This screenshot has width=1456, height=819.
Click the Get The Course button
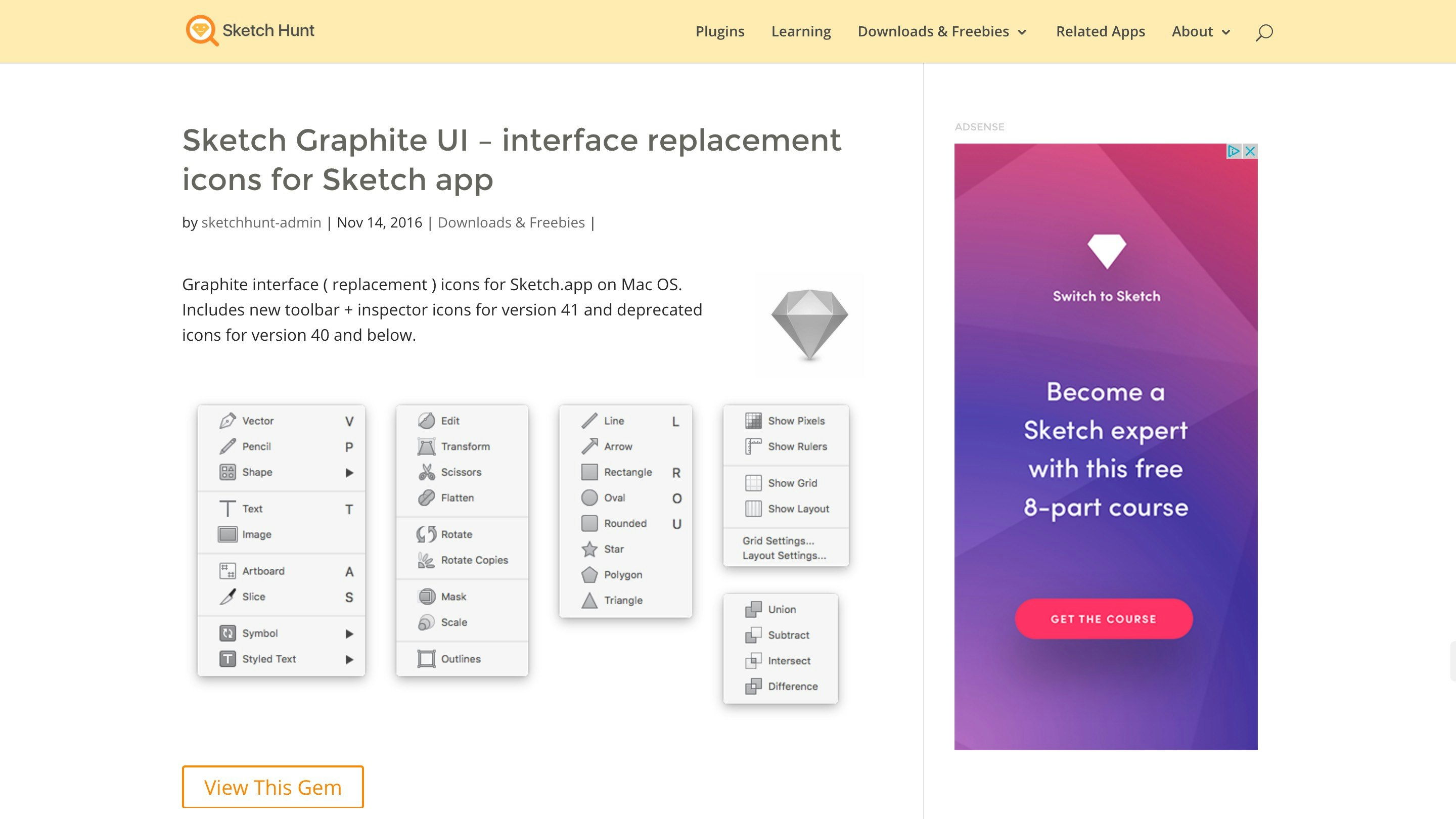(x=1103, y=619)
